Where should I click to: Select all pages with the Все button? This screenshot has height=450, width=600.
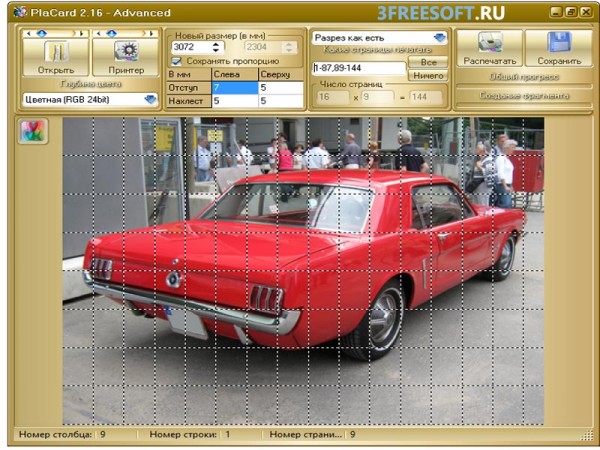pyautogui.click(x=428, y=62)
